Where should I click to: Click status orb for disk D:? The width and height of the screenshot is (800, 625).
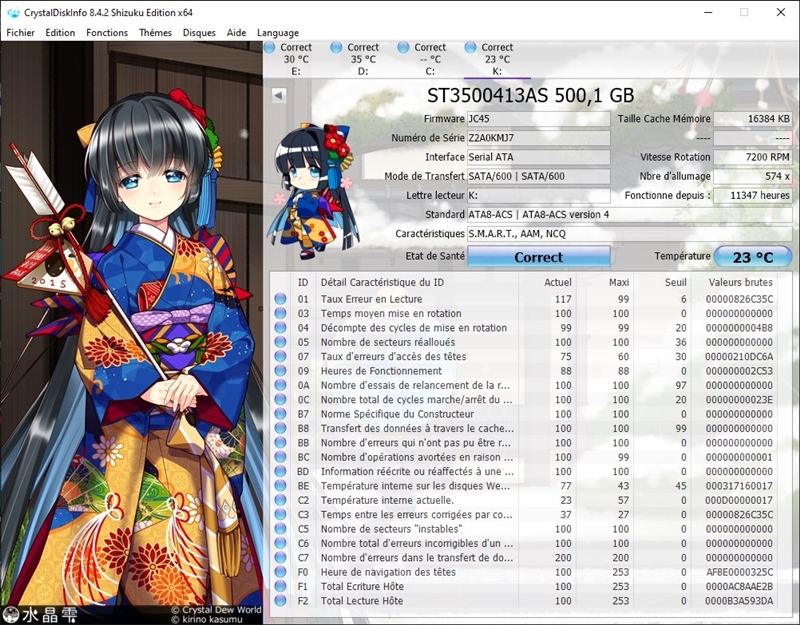pos(337,47)
